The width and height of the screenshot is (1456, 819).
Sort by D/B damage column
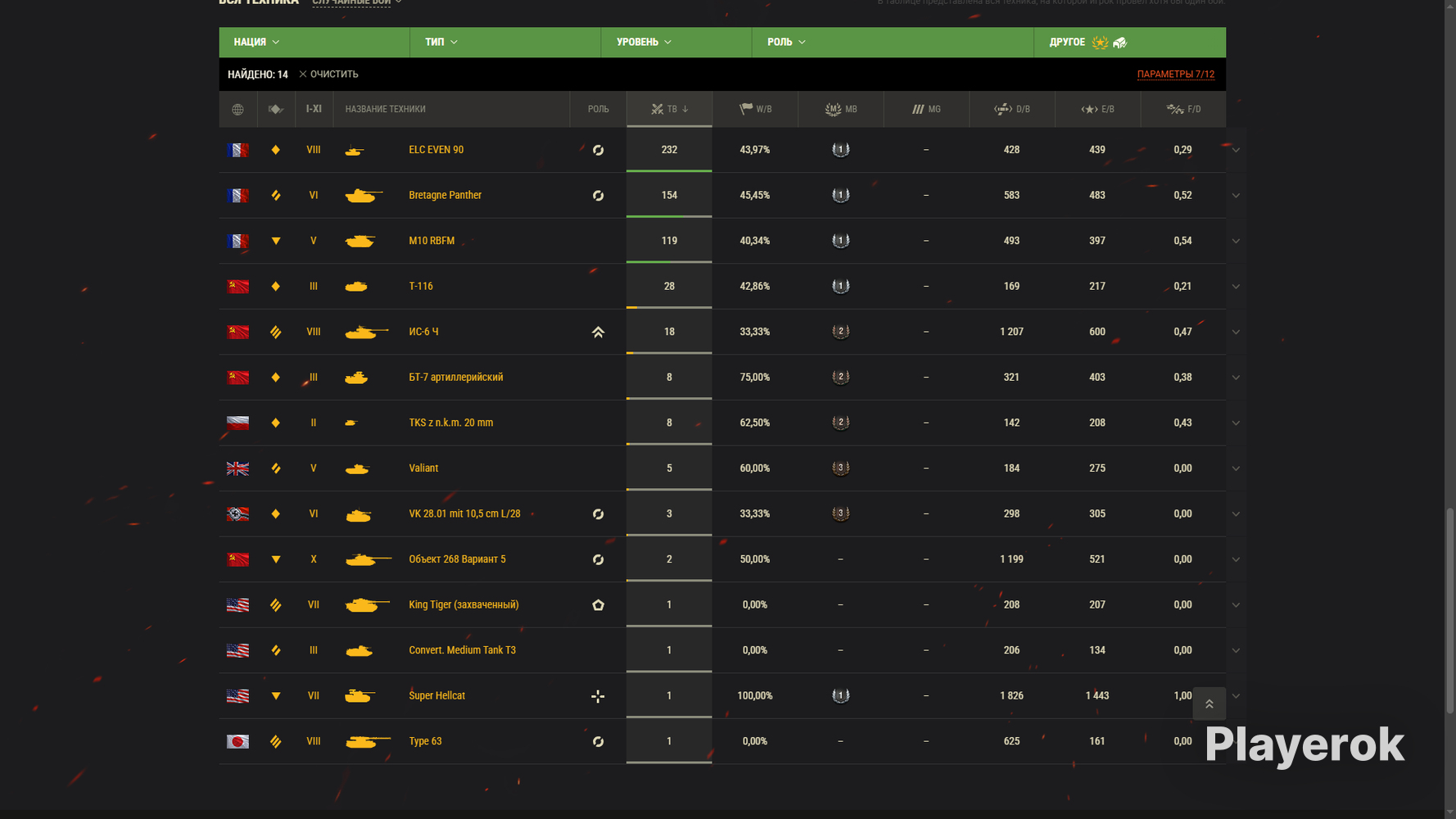coord(1012,109)
